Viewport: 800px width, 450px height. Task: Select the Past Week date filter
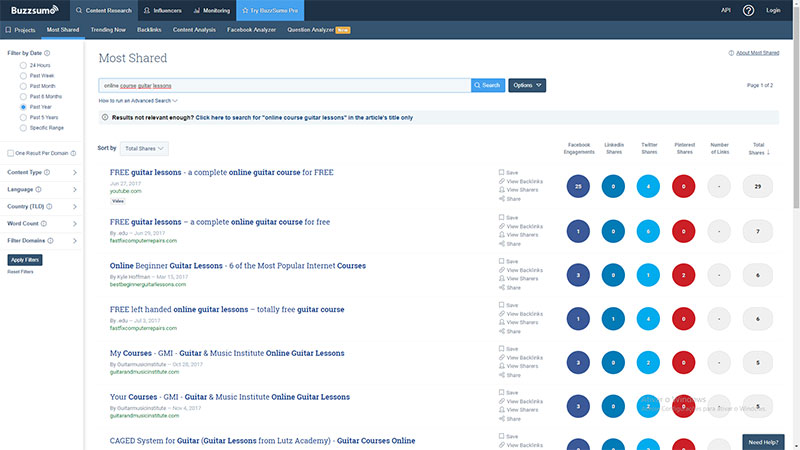coord(23,76)
